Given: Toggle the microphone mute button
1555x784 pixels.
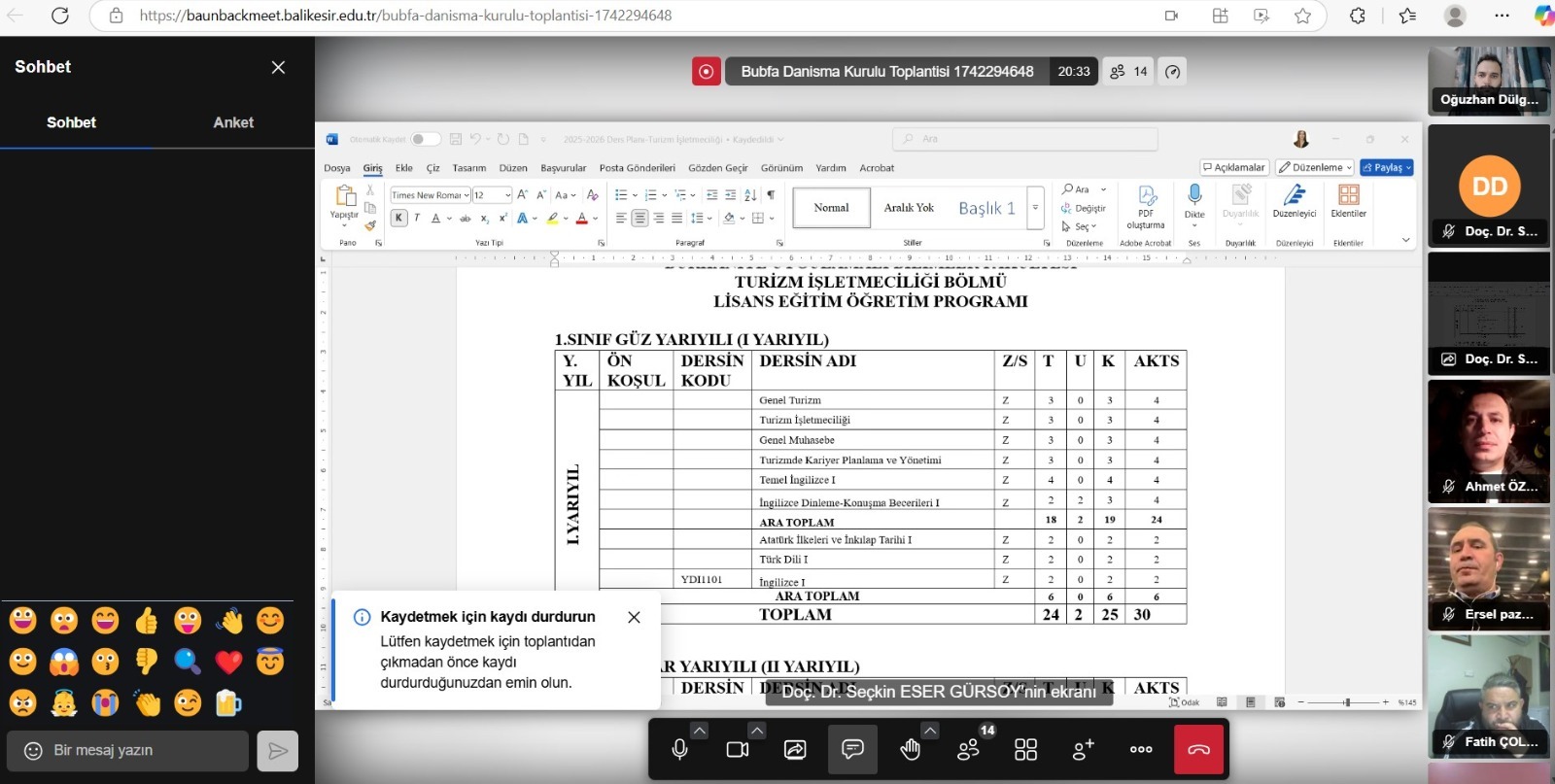Looking at the screenshot, I should pyautogui.click(x=679, y=749).
